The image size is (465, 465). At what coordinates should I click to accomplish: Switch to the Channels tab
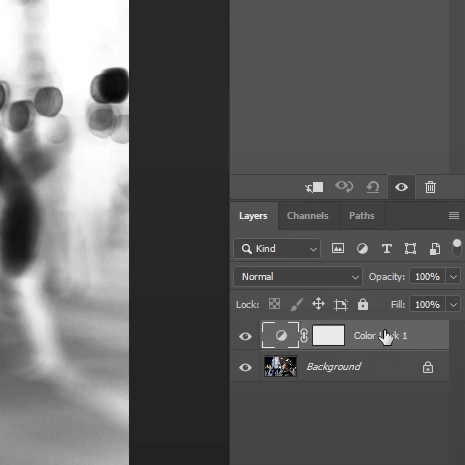point(308,216)
